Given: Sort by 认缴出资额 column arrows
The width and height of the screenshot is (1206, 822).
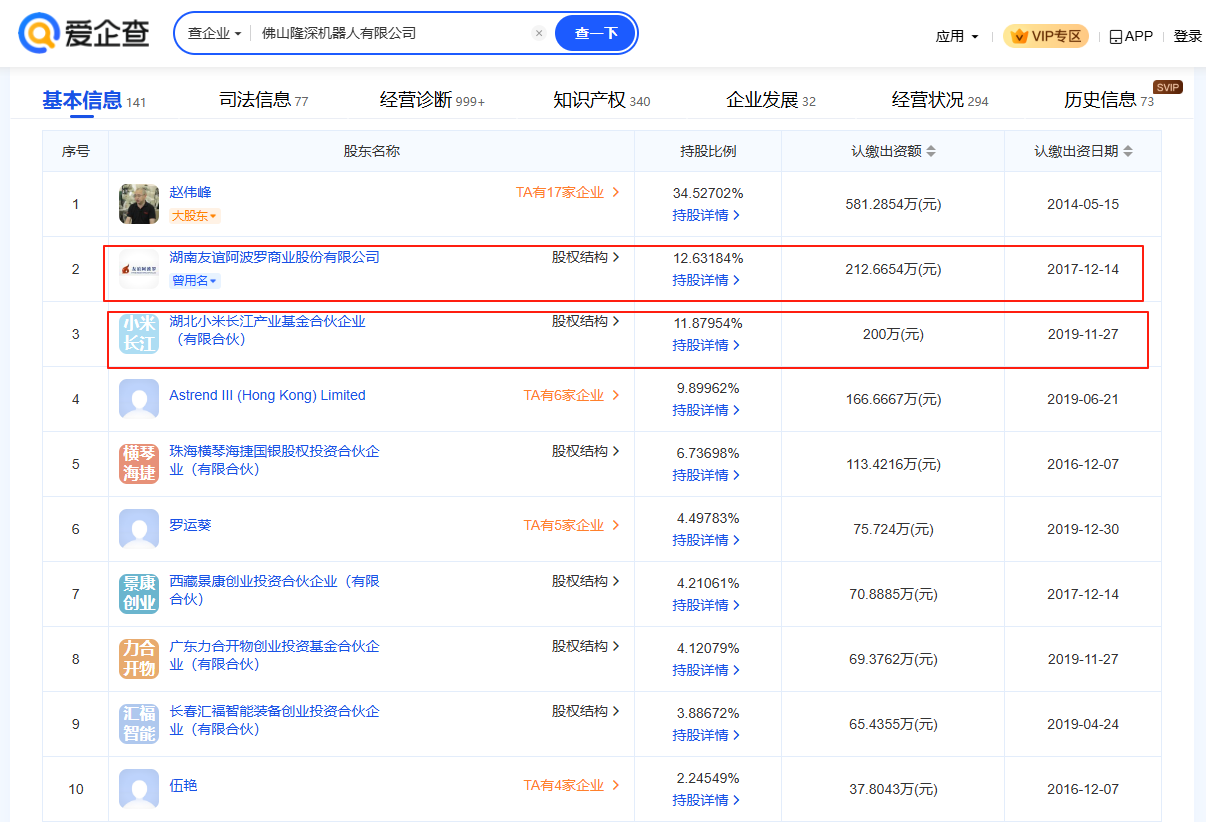Looking at the screenshot, I should tap(931, 151).
